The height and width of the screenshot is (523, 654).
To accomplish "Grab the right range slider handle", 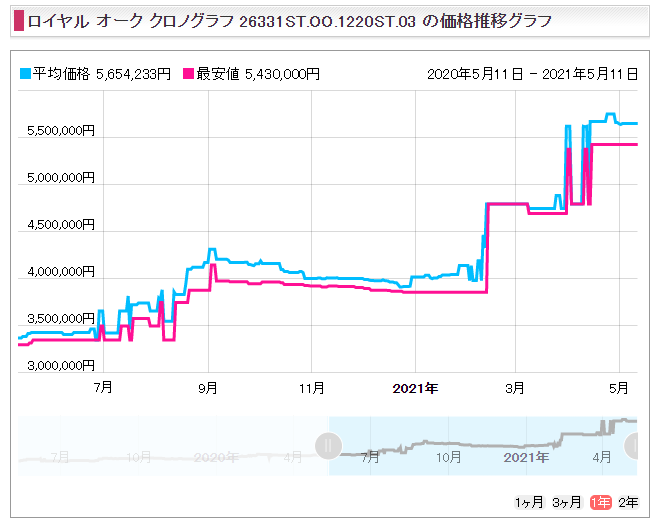I will click(x=632, y=446).
